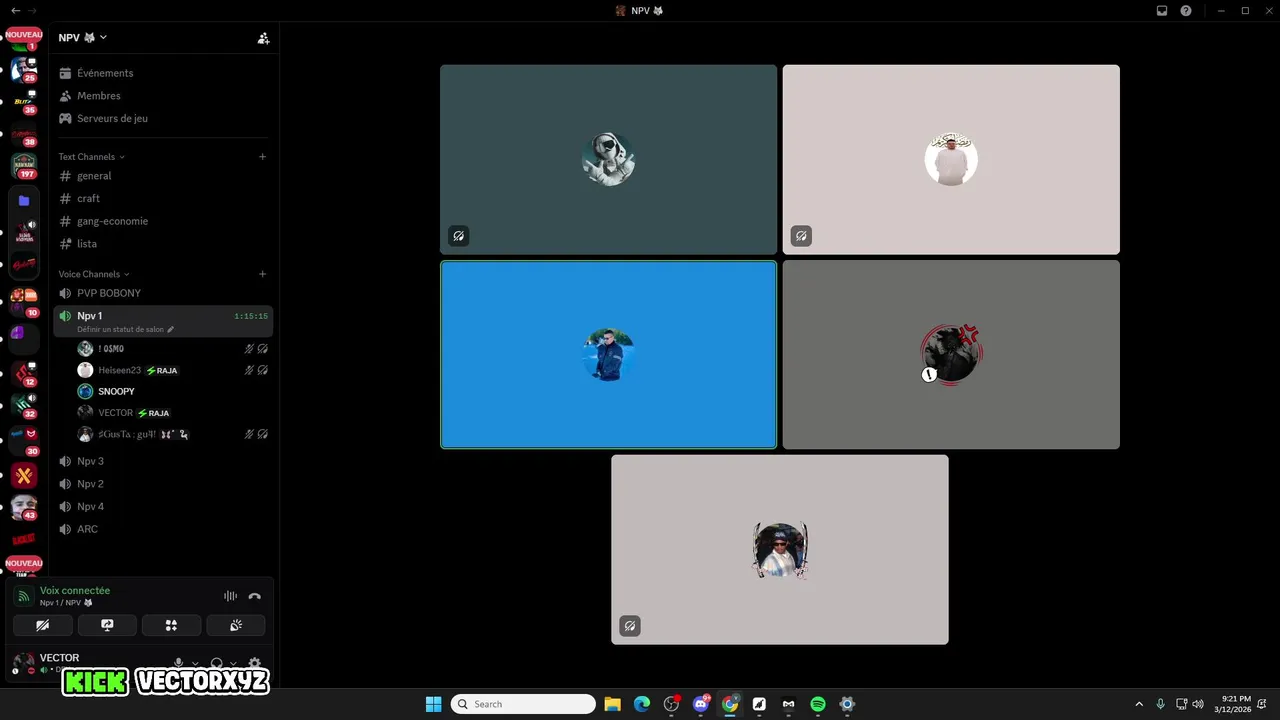
Task: Expand the NPV server name dropdown
Action: tap(83, 38)
